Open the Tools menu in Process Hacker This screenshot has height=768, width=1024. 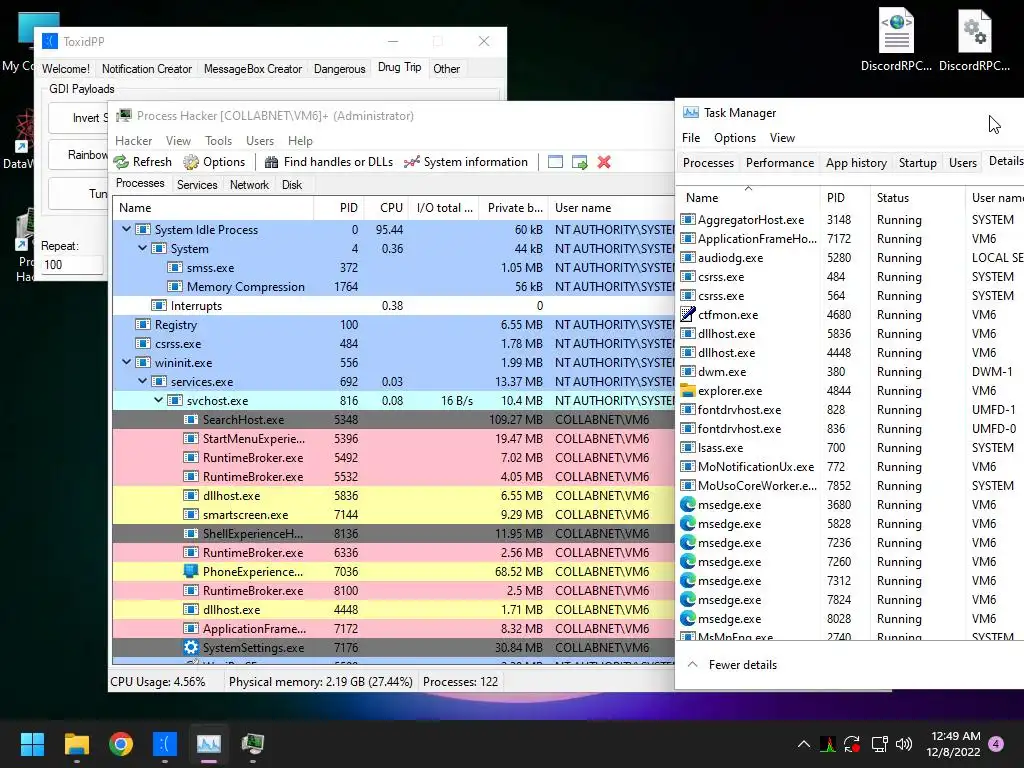(x=218, y=140)
